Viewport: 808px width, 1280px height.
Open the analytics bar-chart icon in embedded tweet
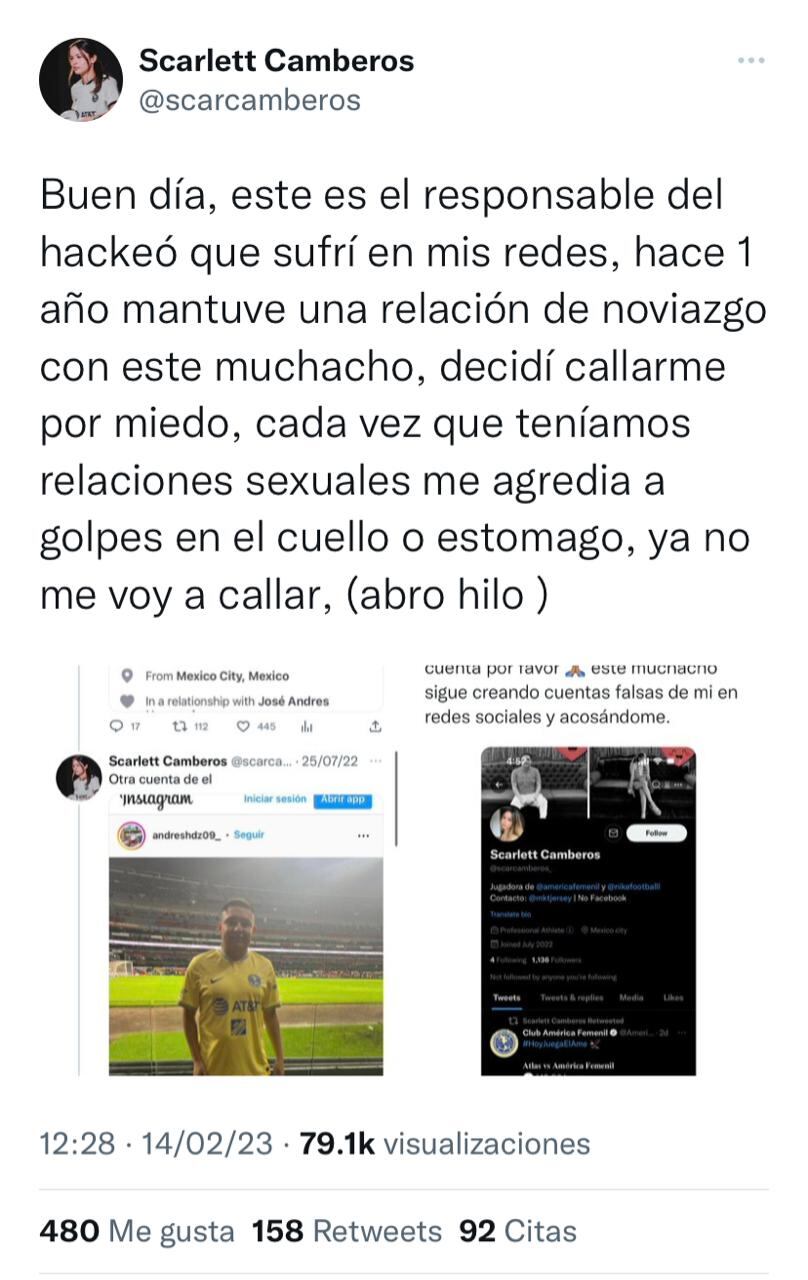[x=307, y=727]
